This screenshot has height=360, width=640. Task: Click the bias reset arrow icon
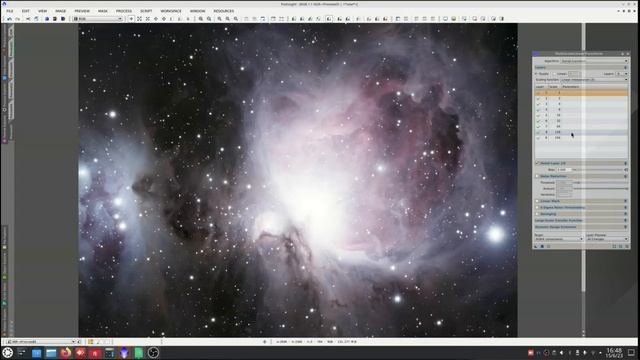[626, 169]
